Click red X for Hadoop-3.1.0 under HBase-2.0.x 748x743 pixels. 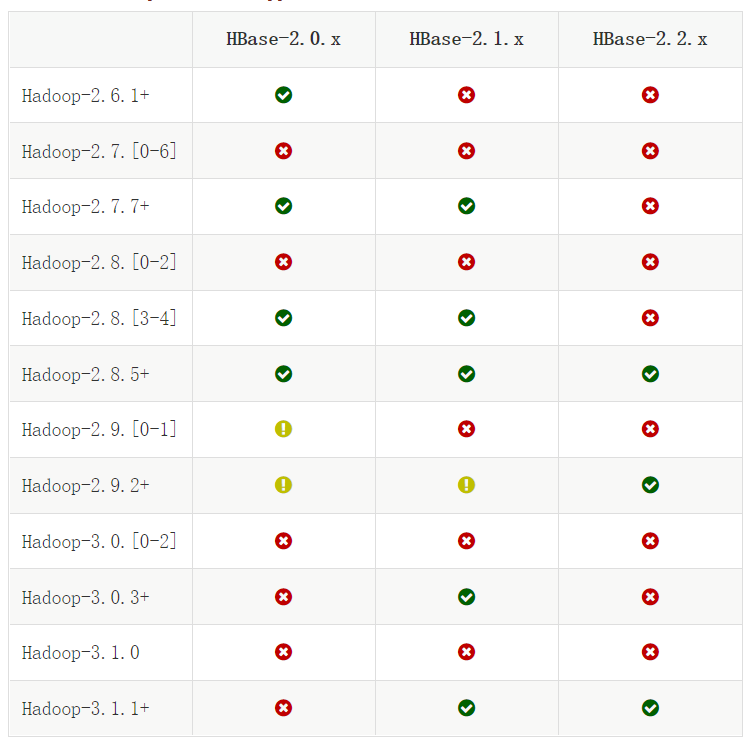coord(283,652)
